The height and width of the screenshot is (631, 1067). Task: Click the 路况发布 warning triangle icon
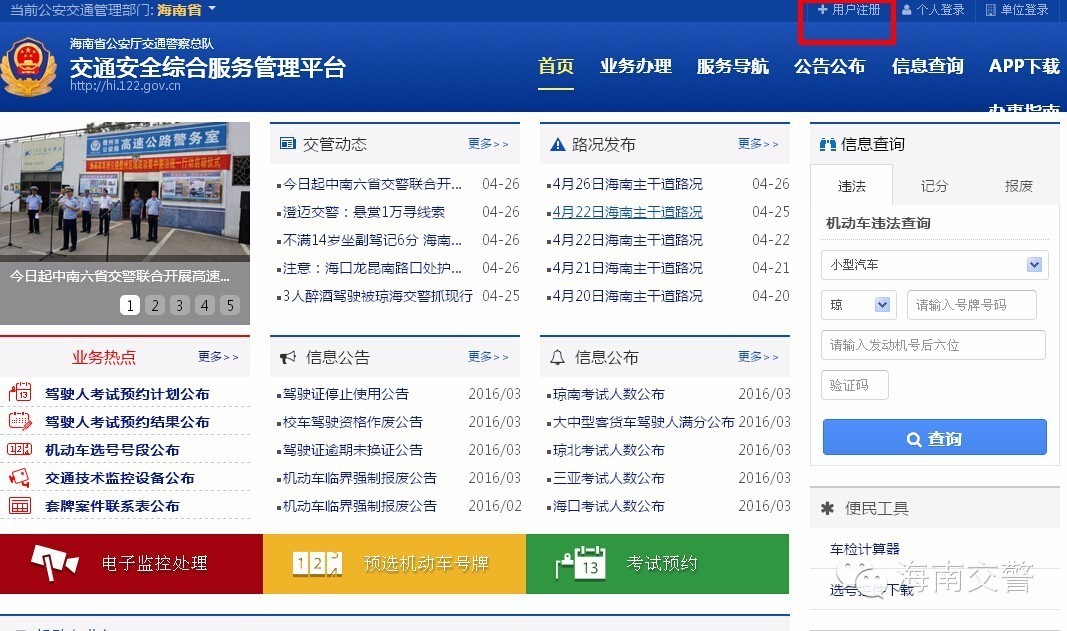click(557, 143)
